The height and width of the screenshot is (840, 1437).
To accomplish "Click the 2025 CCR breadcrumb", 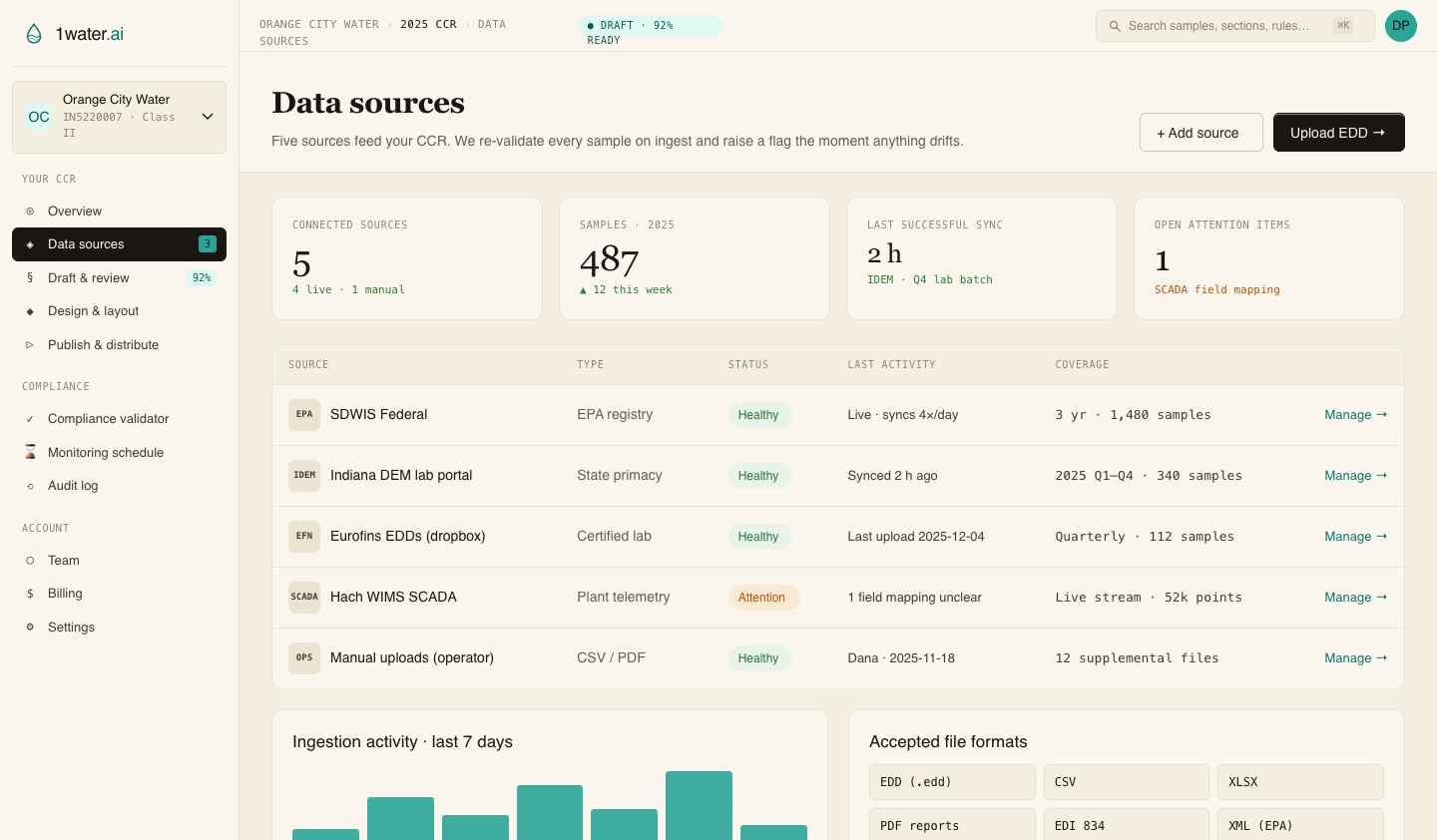I will point(428,24).
